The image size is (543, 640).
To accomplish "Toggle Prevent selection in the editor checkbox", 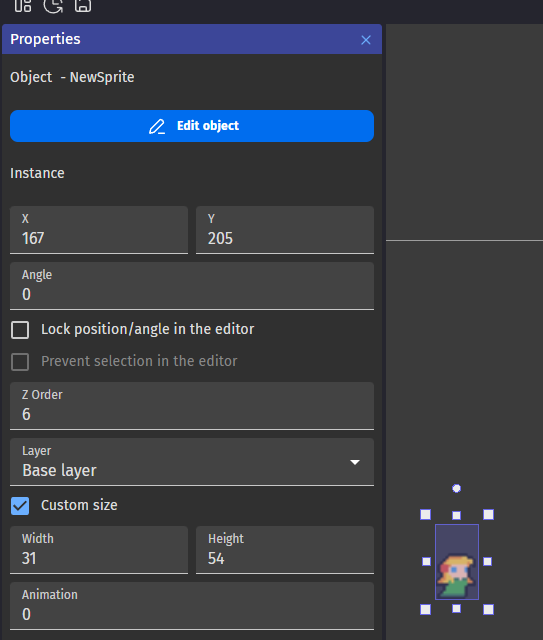I will click(20, 362).
